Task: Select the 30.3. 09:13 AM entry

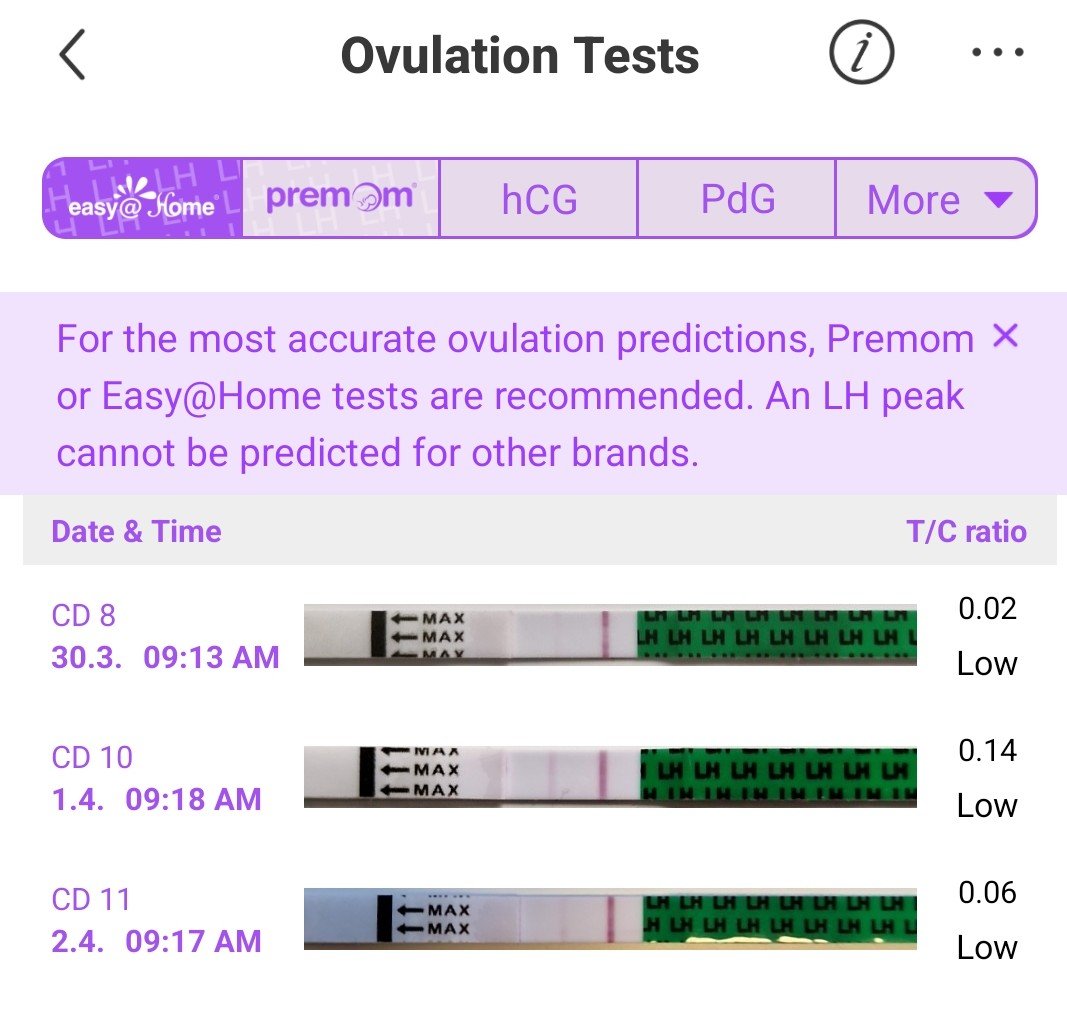Action: [165, 657]
